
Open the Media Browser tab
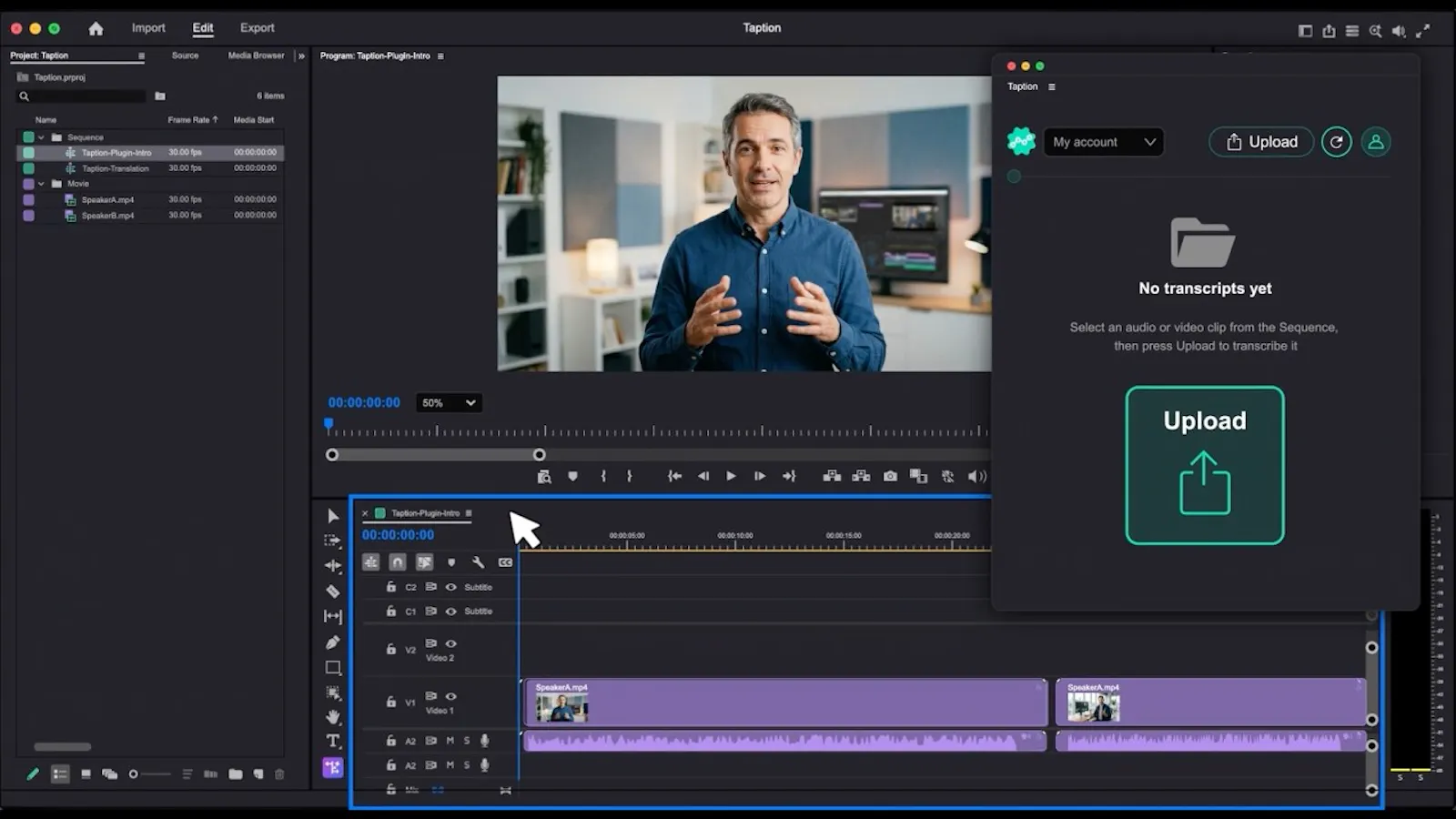256,56
